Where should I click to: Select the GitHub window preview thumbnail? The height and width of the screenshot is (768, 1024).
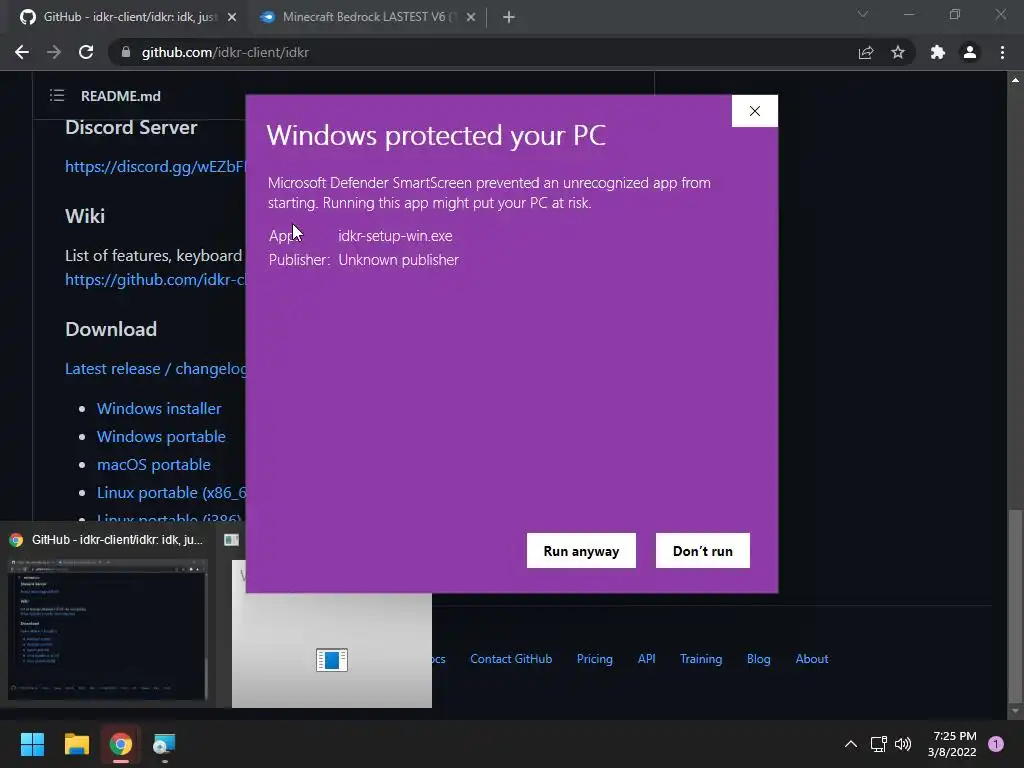click(x=108, y=630)
